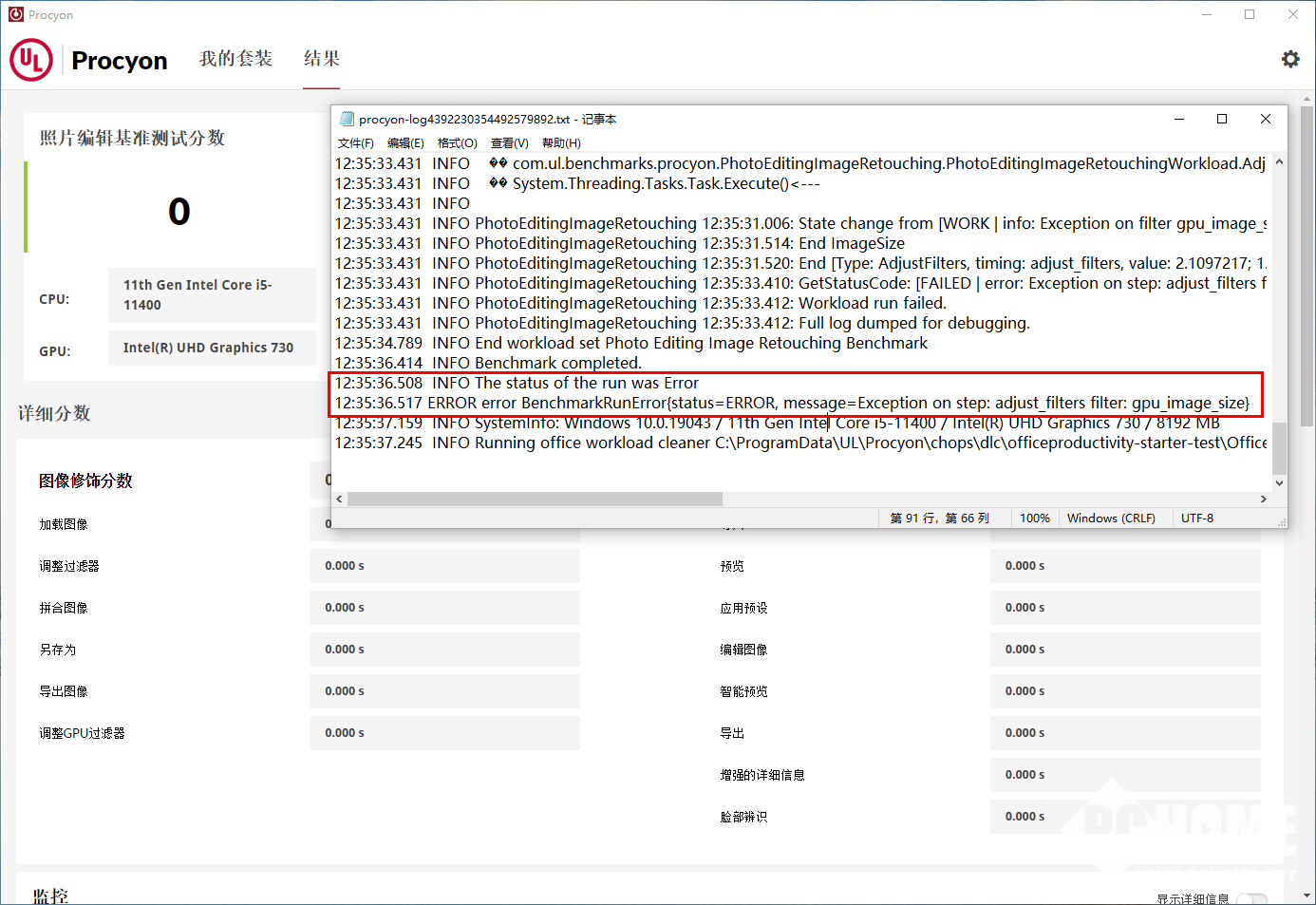Click Notepad horizontal scrollbar left arrow
The width and height of the screenshot is (1316, 905).
pos(339,499)
